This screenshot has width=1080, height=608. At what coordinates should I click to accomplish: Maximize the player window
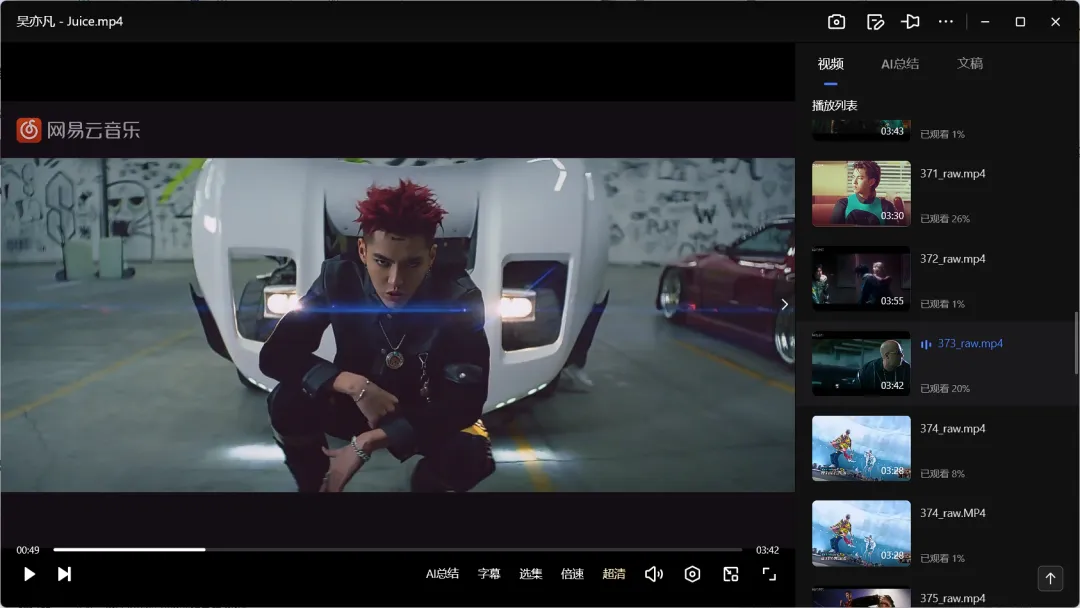click(1020, 22)
